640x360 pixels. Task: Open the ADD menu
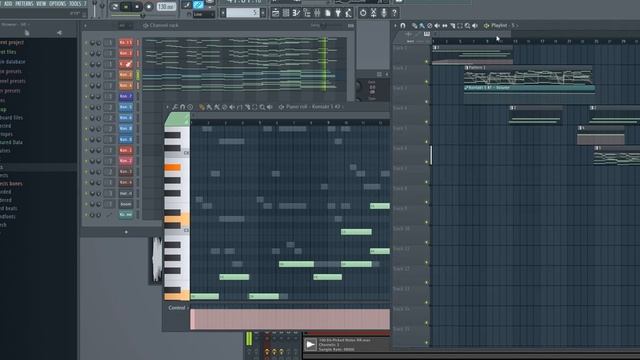point(8,4)
